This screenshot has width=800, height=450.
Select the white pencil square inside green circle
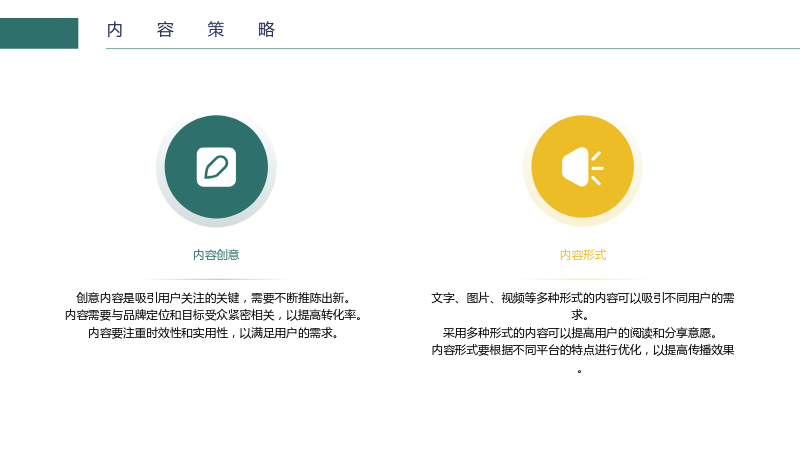216,167
